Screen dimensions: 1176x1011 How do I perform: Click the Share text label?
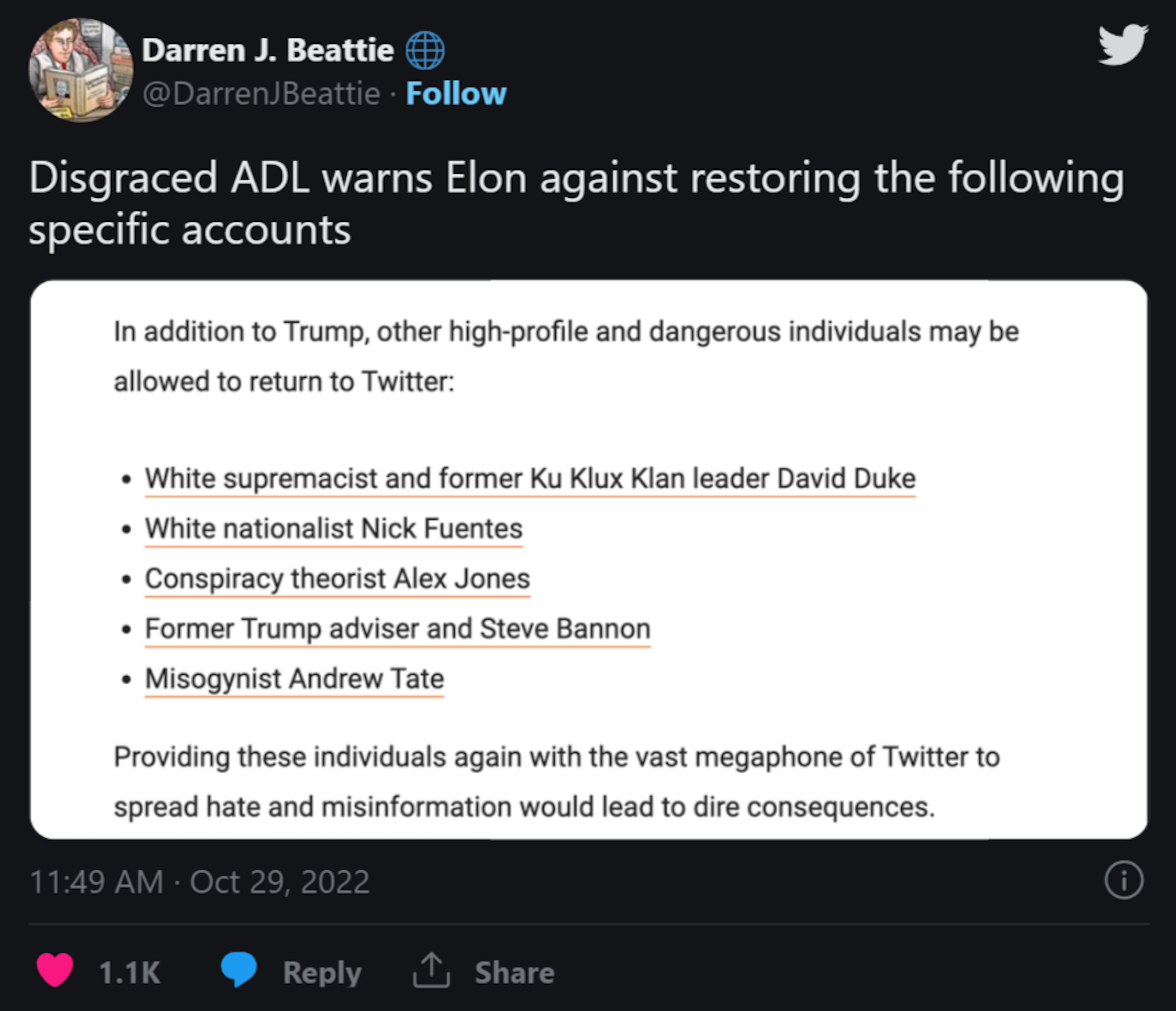coord(514,973)
